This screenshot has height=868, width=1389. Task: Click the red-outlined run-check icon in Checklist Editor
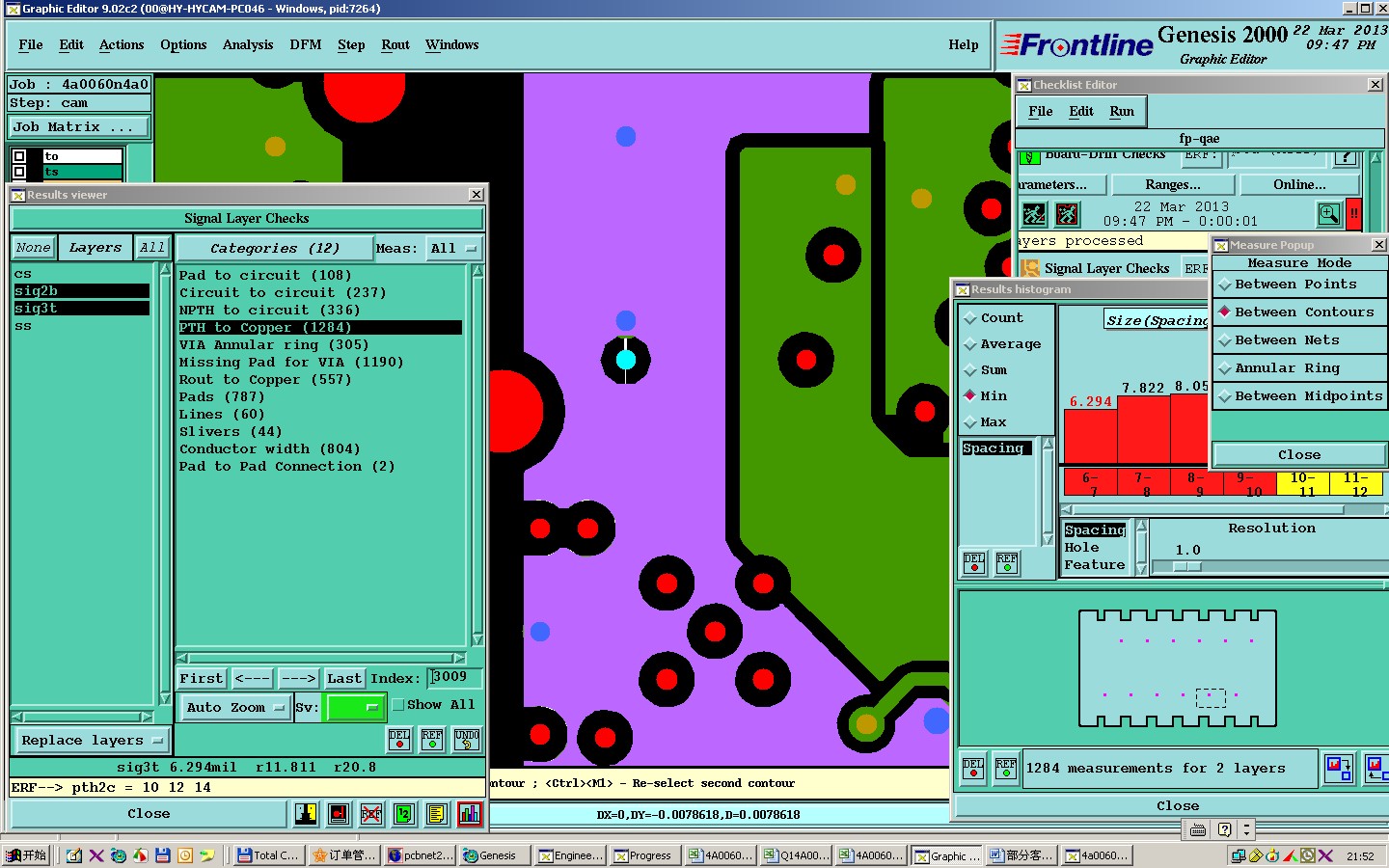(x=1067, y=214)
